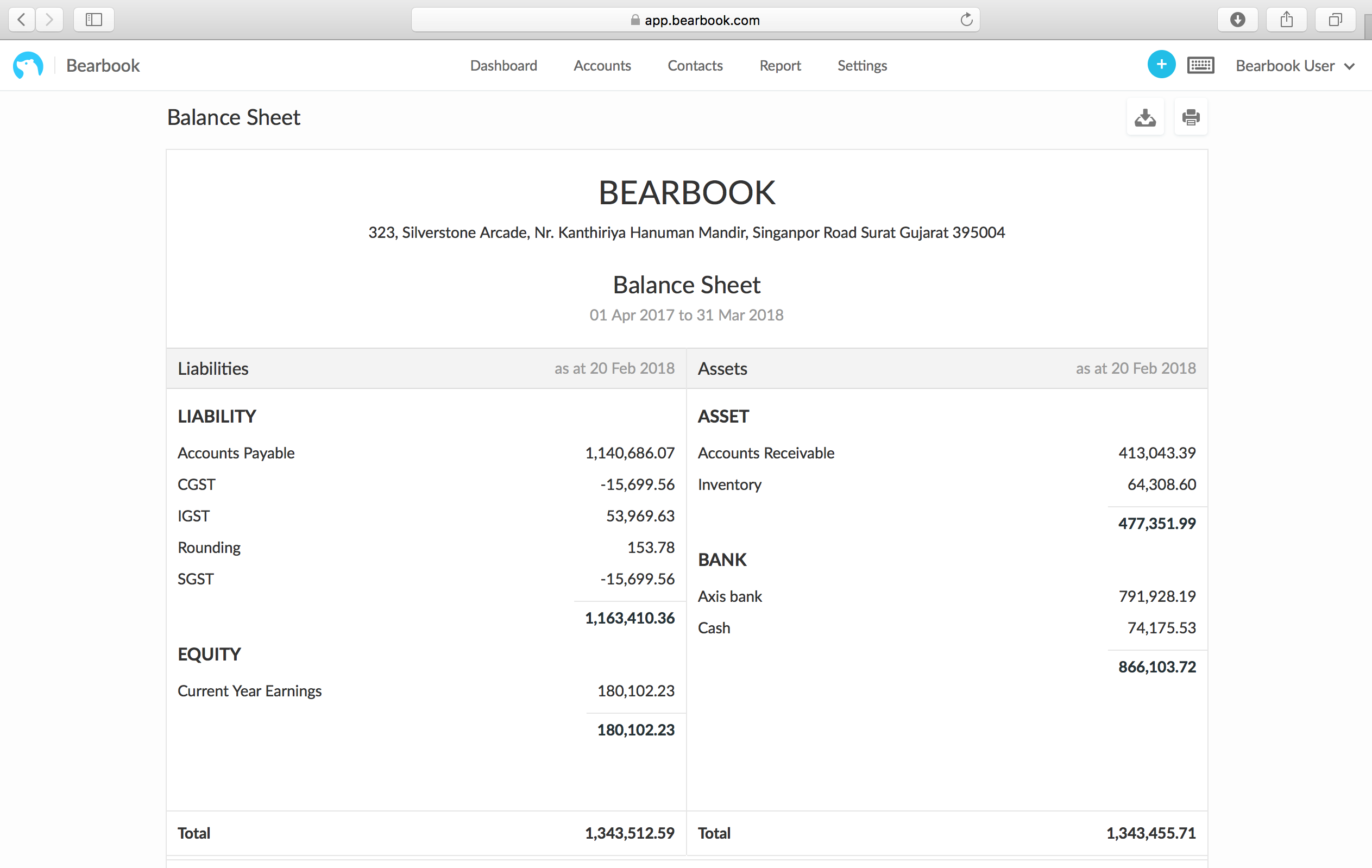Screen dimensions: 1372x868
Task: Click the assets total 1,343,455.71
Action: coord(1151,833)
